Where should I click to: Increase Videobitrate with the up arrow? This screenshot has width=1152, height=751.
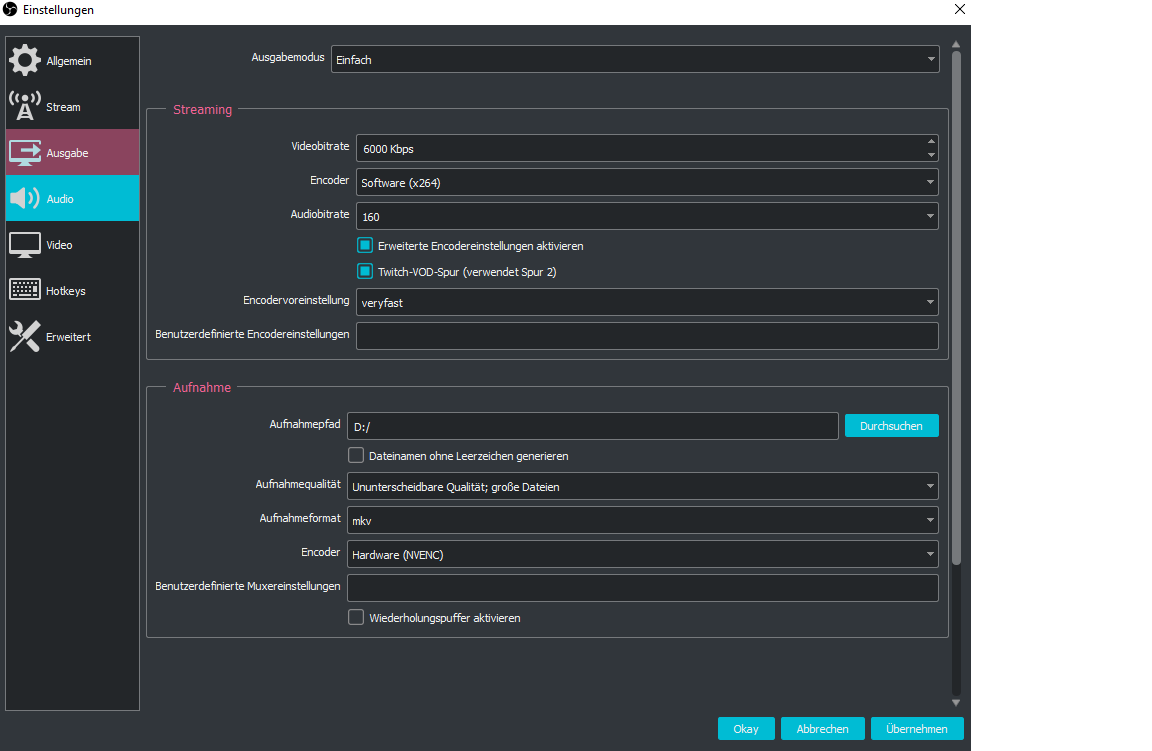[x=931, y=142]
